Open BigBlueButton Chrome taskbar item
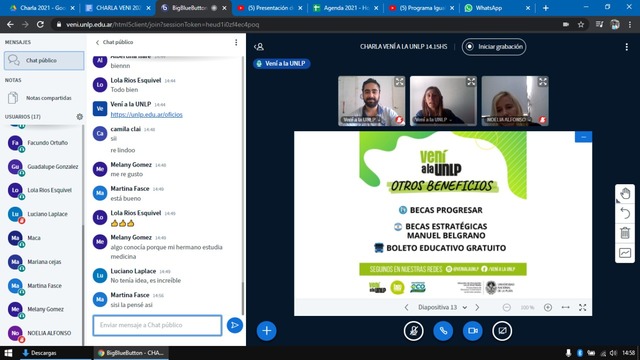 [131, 353]
